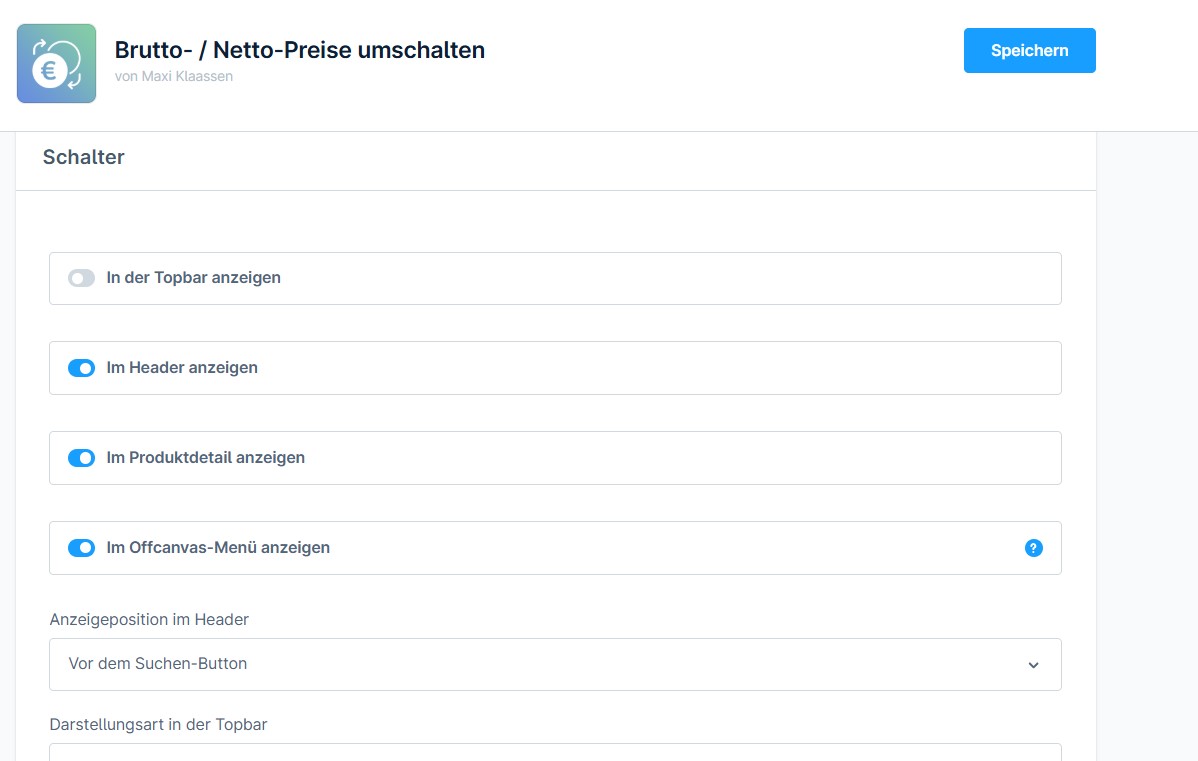The width and height of the screenshot is (1198, 761).
Task: Click the plugin title 'Brutto- / Netto-Preise umschalten'
Action: click(x=300, y=49)
